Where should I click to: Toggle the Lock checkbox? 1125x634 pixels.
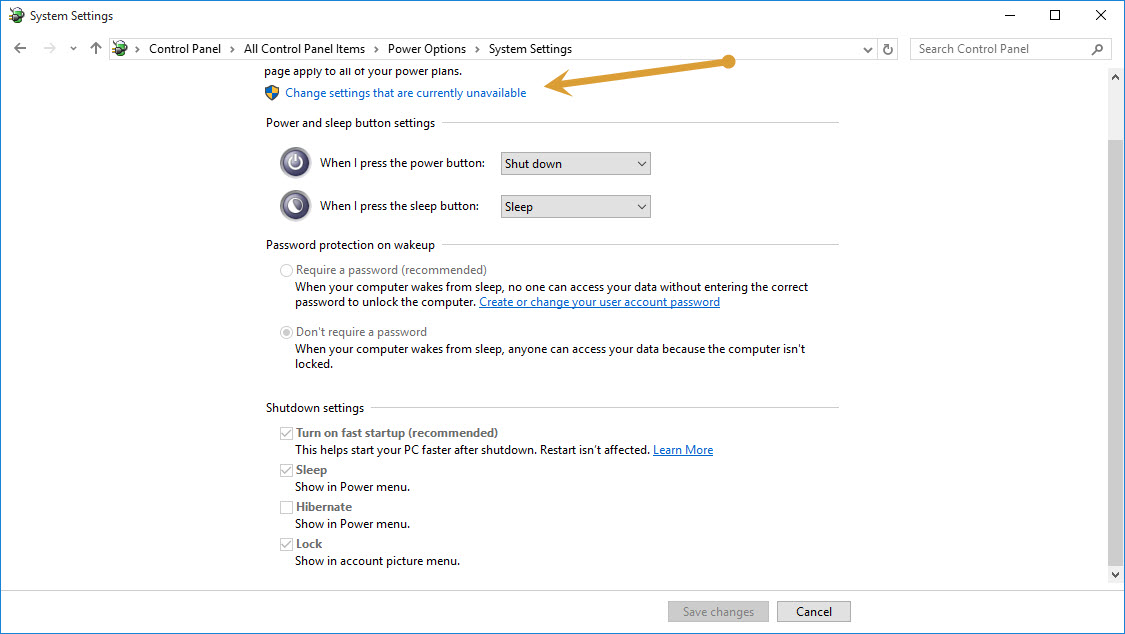click(x=286, y=544)
